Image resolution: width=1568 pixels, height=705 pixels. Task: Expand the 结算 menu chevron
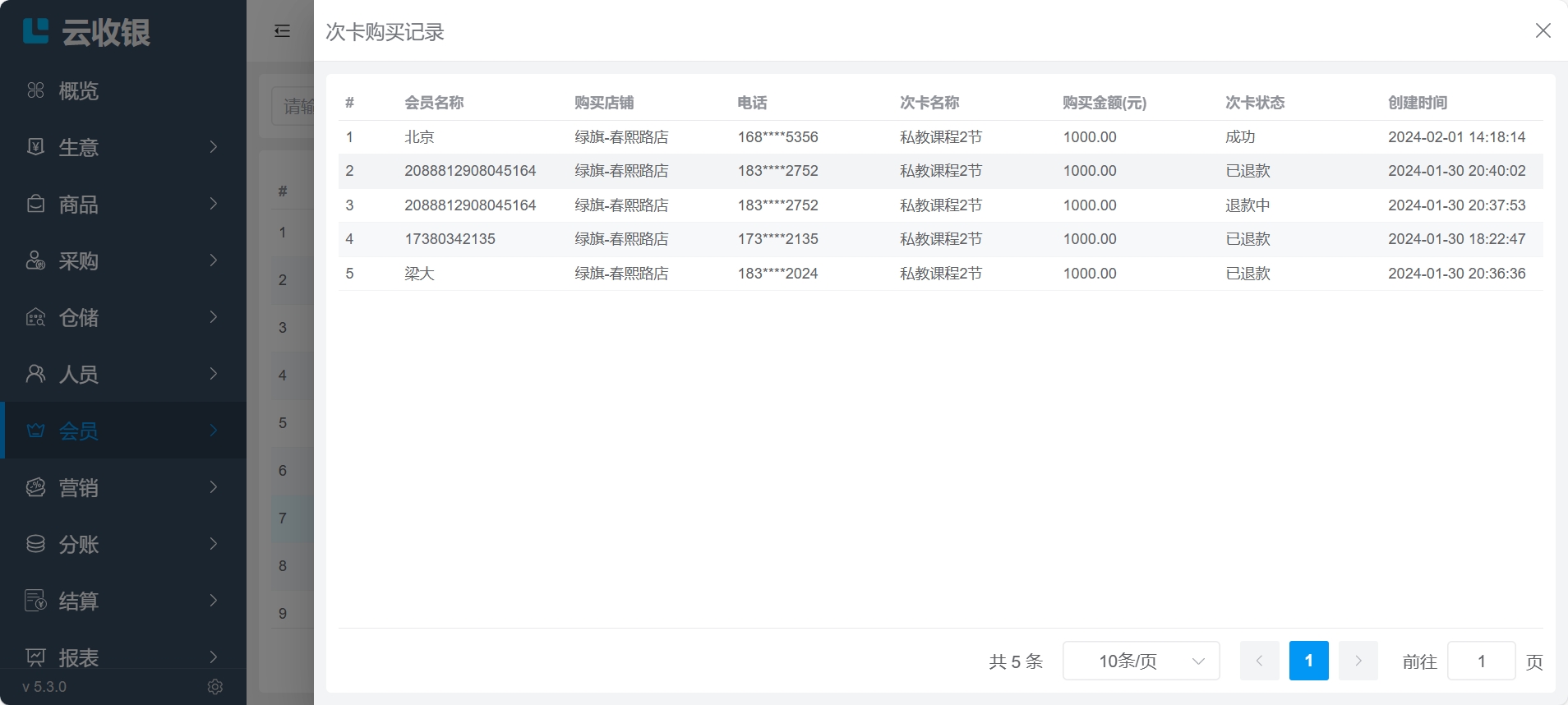(214, 601)
